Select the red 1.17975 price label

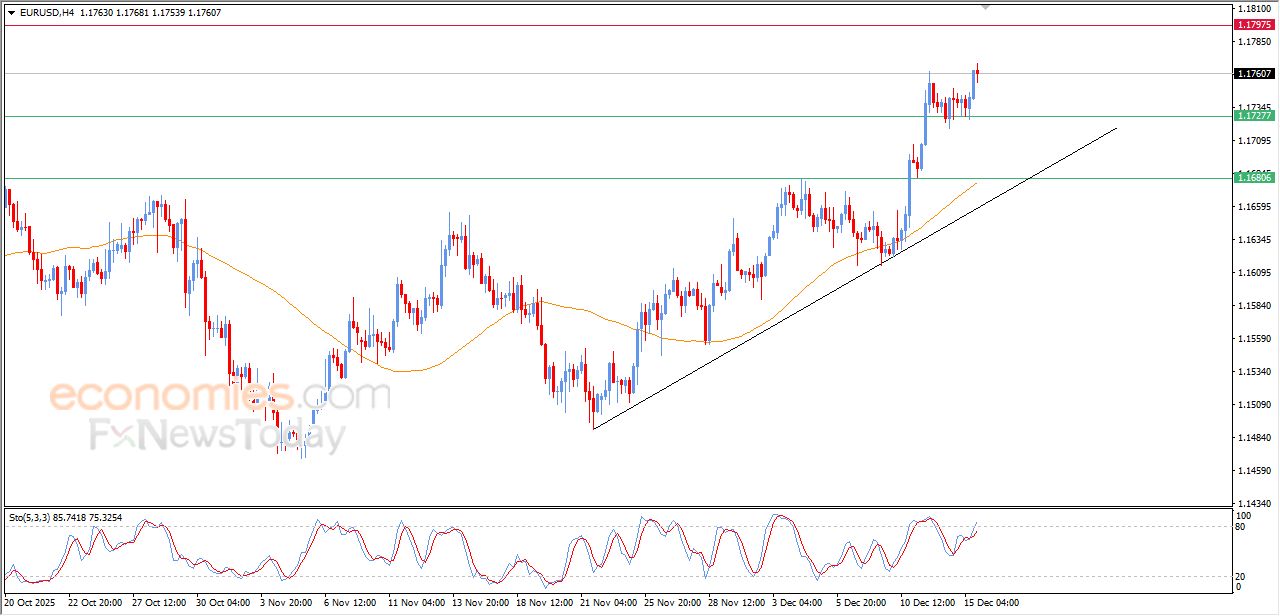1254,24
